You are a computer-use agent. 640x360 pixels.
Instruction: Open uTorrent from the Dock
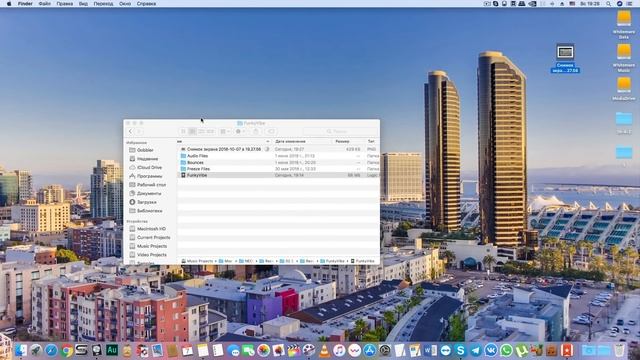[x=521, y=350]
